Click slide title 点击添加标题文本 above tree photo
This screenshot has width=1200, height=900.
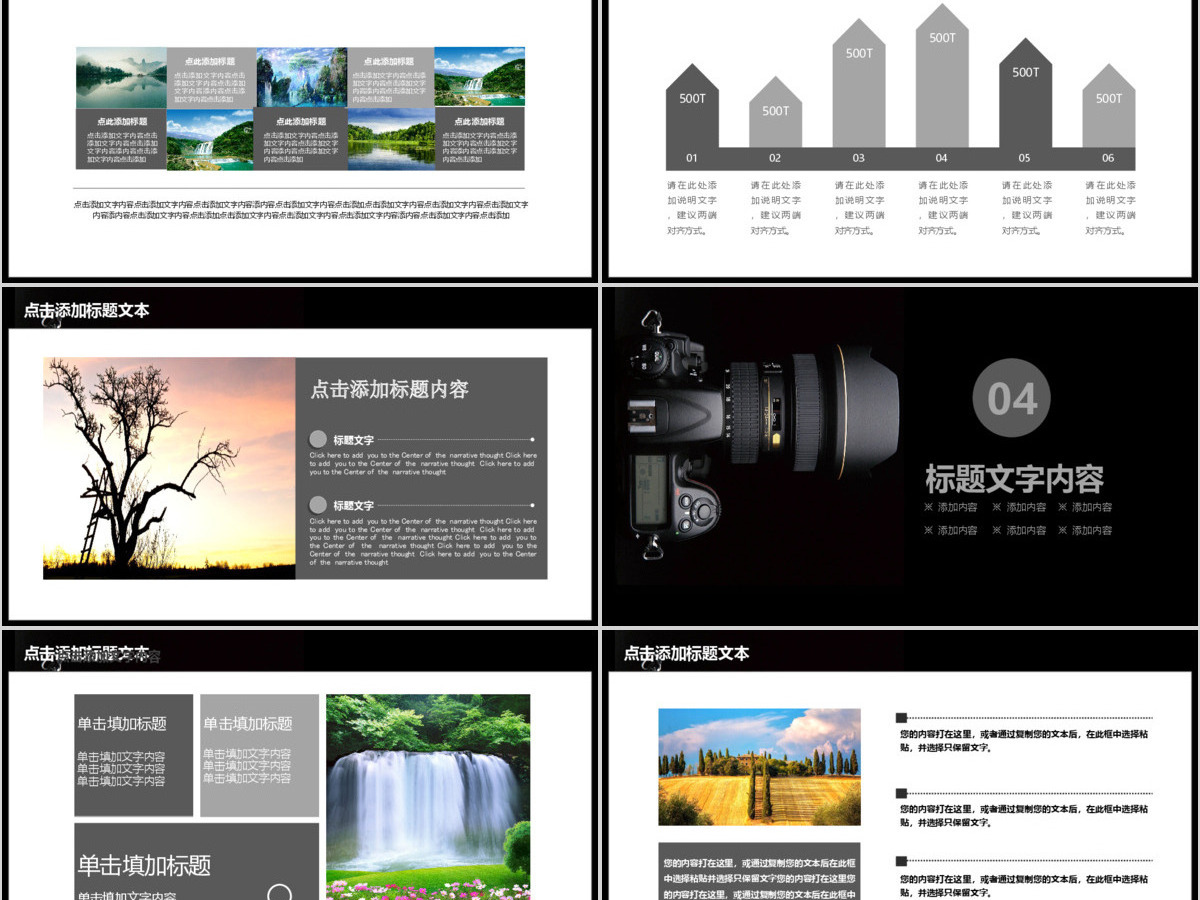(87, 311)
